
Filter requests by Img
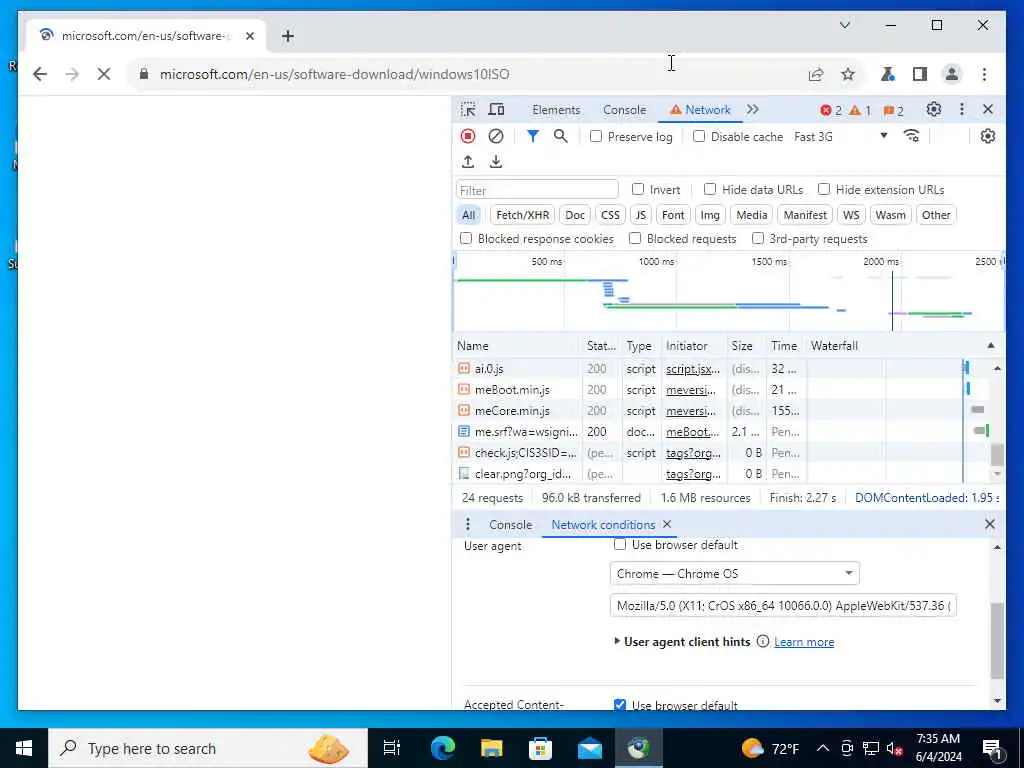[x=710, y=215]
